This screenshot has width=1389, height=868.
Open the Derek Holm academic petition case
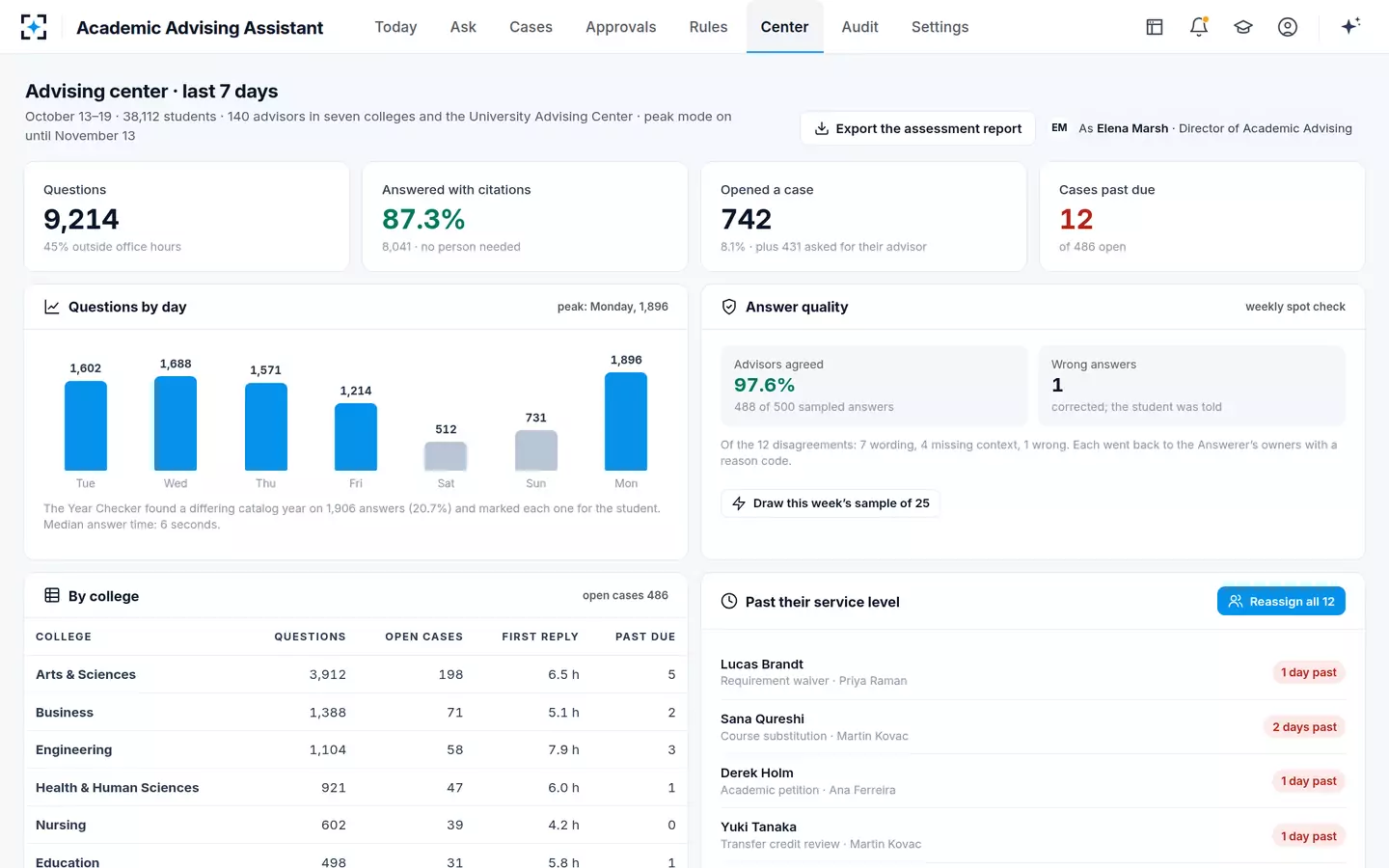point(1033,781)
